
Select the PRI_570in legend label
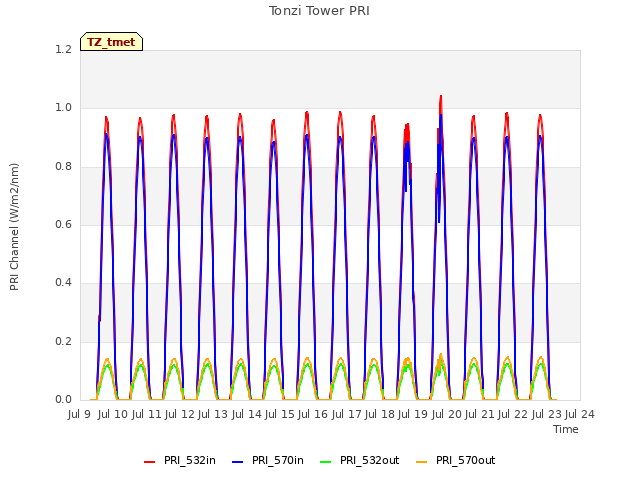coord(278,460)
